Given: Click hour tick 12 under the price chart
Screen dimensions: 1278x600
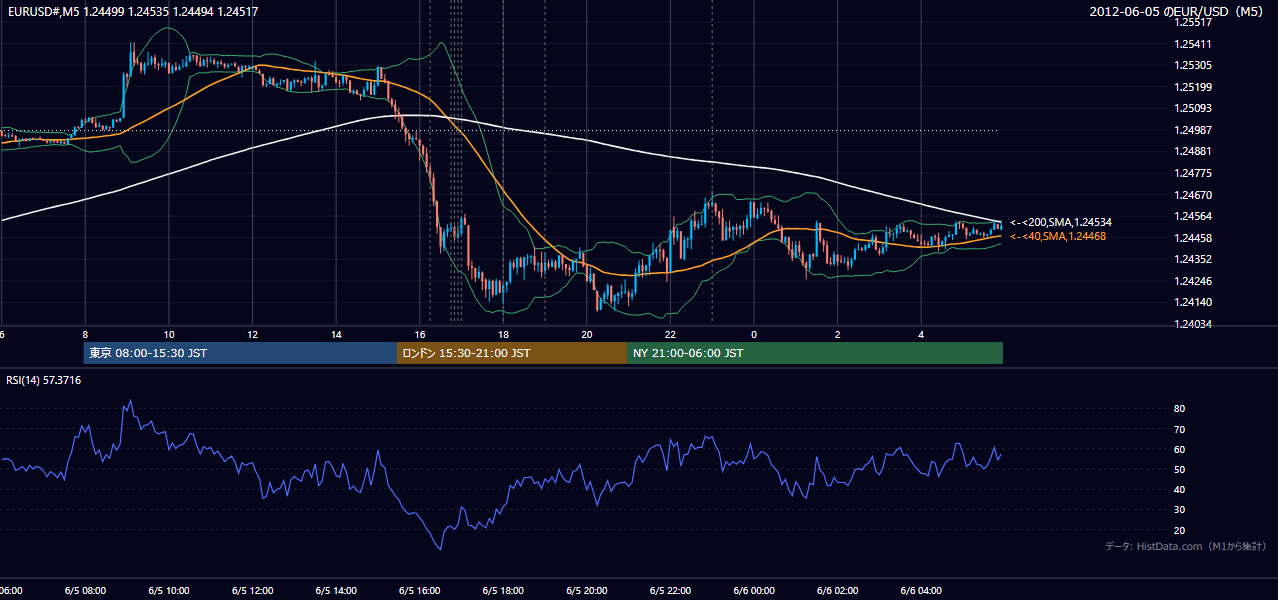Looking at the screenshot, I should 252,334.
